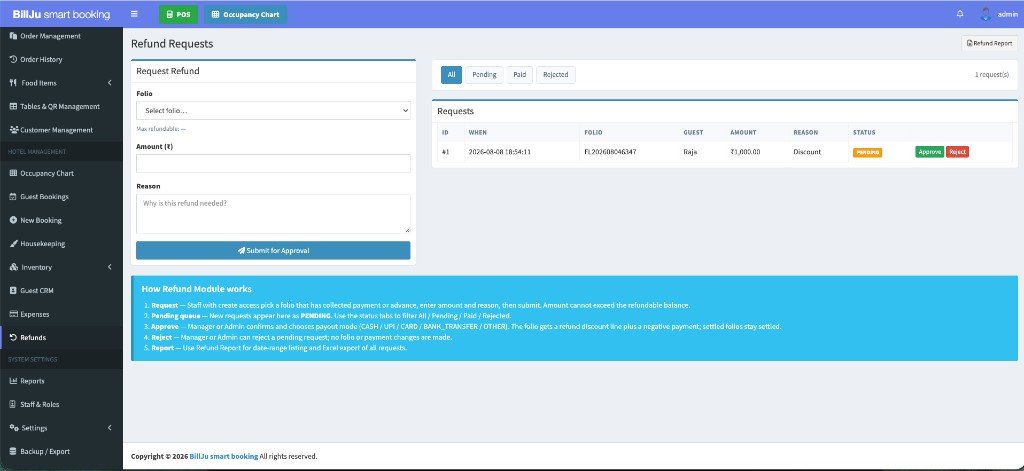Select the All filter tab
1024x471 pixels.
pos(451,74)
